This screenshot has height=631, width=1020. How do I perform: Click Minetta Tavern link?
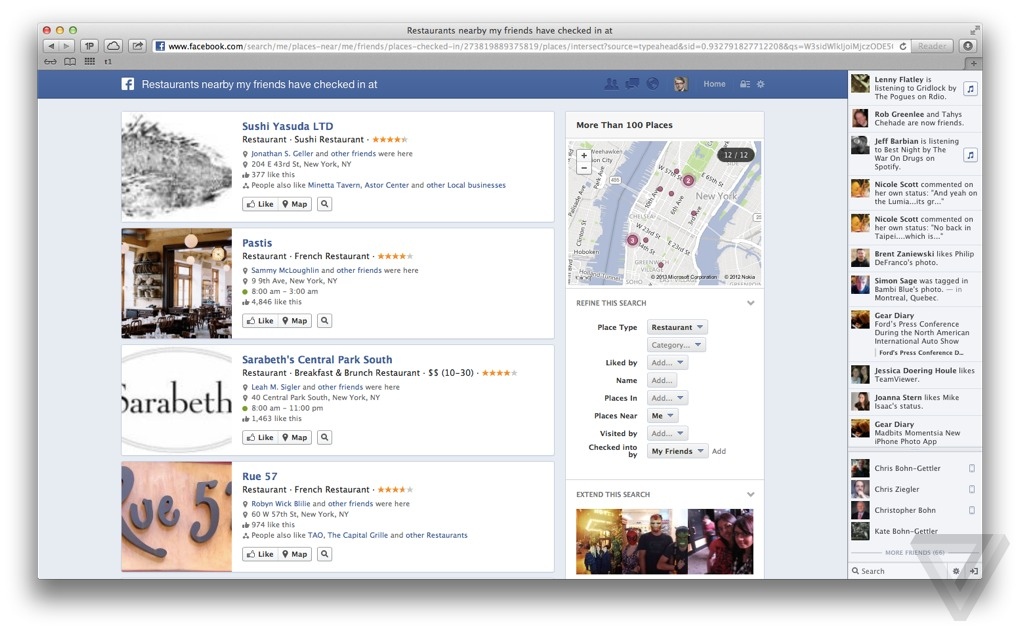pyautogui.click(x=334, y=185)
